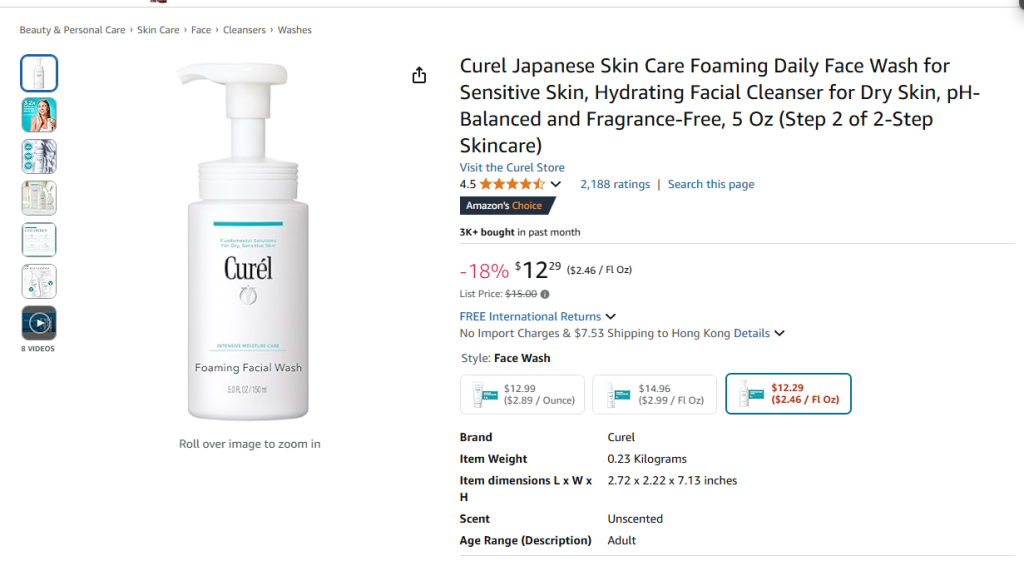Click the star rating icons

pyautogui.click(x=512, y=185)
